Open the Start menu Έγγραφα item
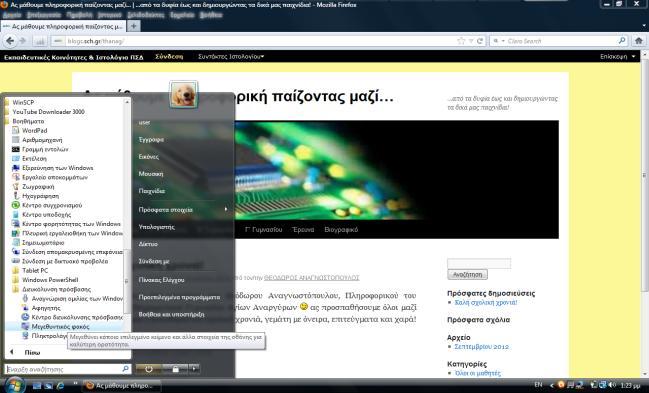Image resolution: width=649 pixels, height=393 pixels. (151, 140)
